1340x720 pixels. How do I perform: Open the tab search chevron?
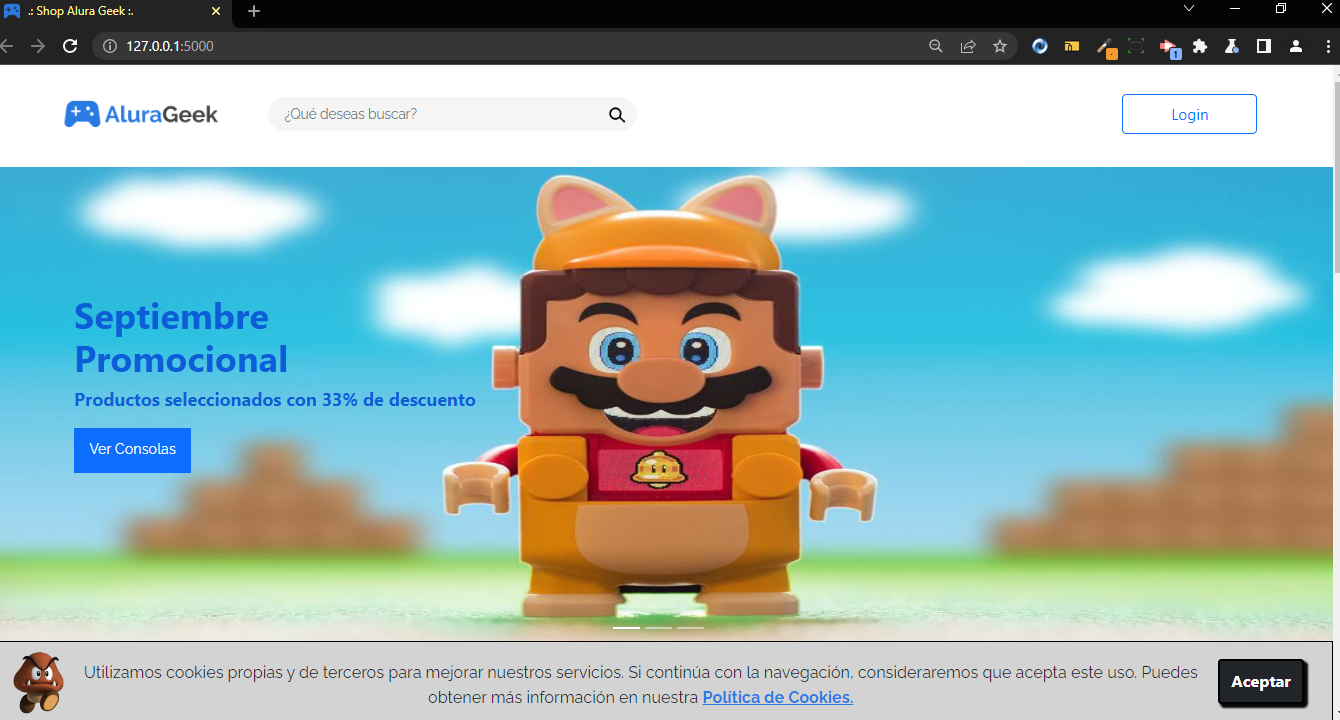pyautogui.click(x=1189, y=9)
